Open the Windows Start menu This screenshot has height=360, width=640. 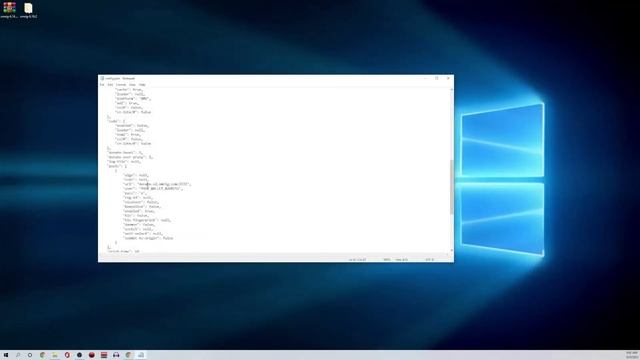[6, 355]
